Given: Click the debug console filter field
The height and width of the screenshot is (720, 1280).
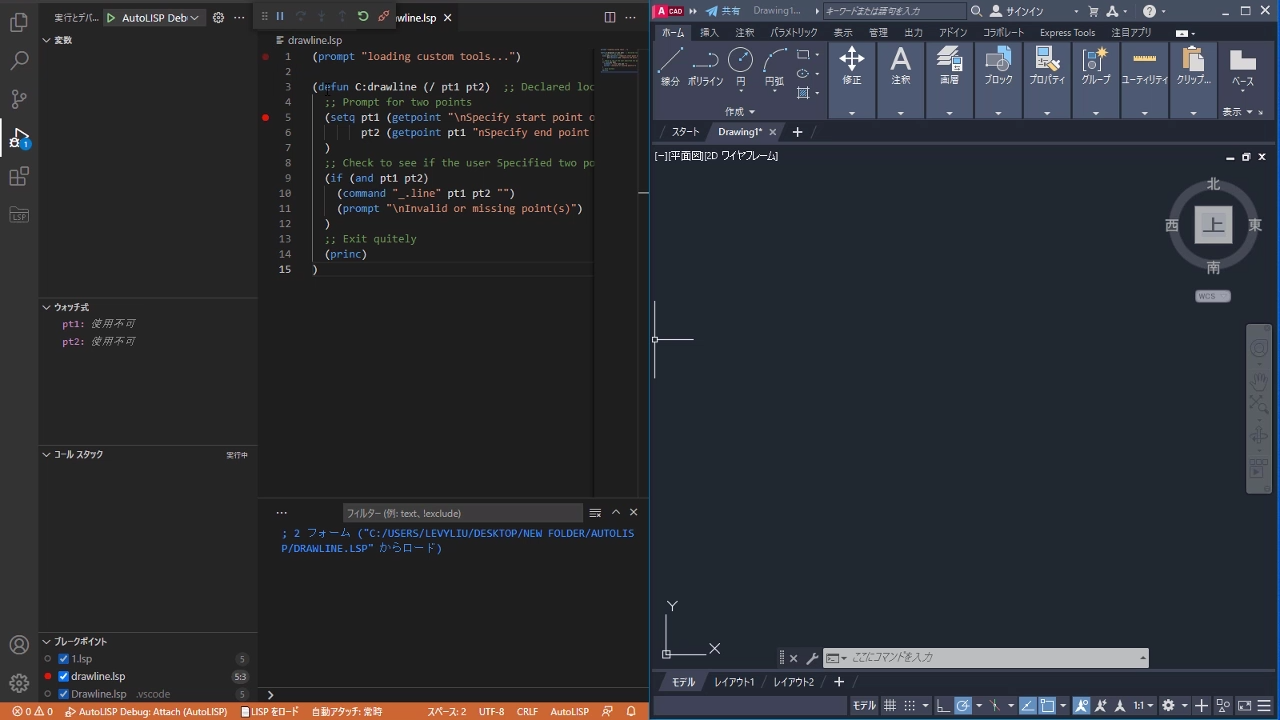Looking at the screenshot, I should coord(461,512).
